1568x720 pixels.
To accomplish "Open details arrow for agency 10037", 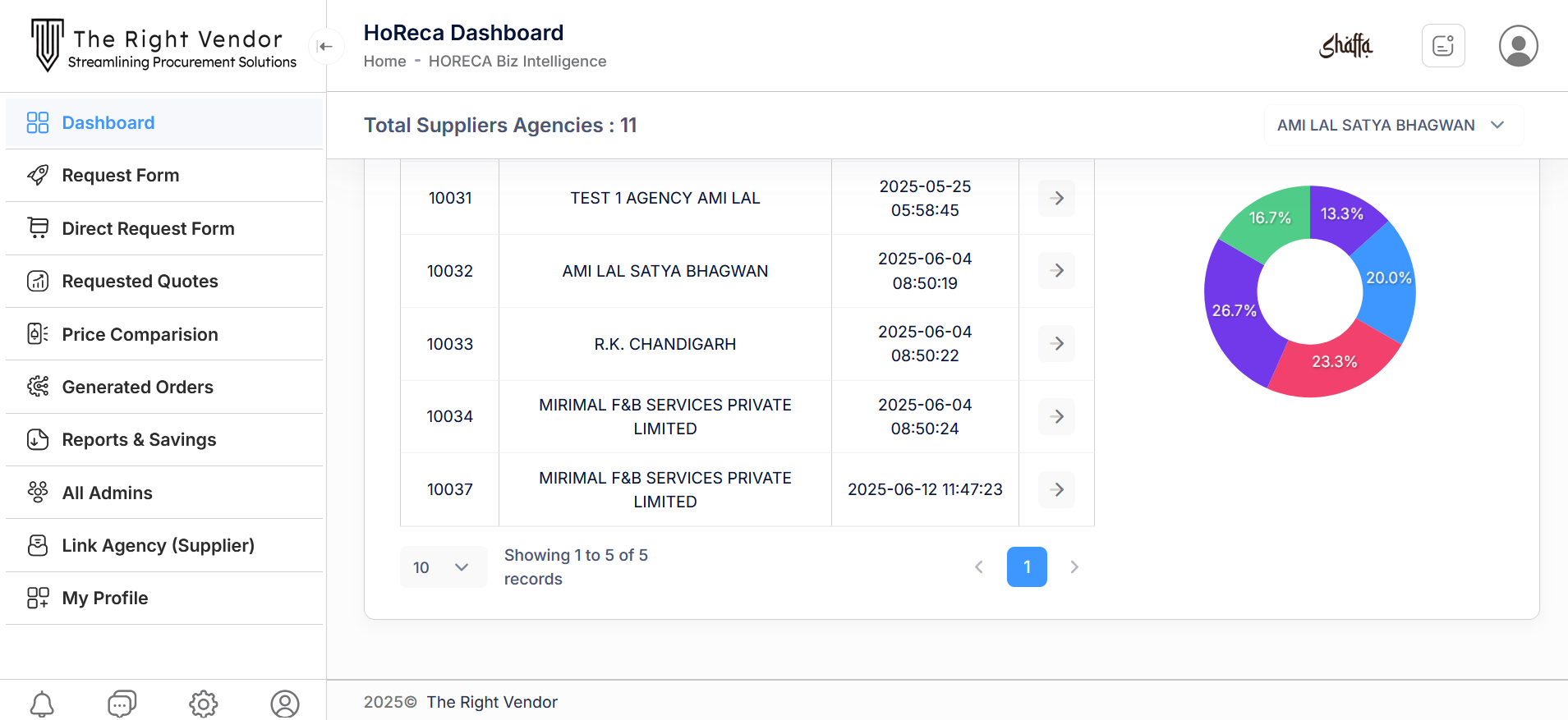I will tap(1057, 489).
